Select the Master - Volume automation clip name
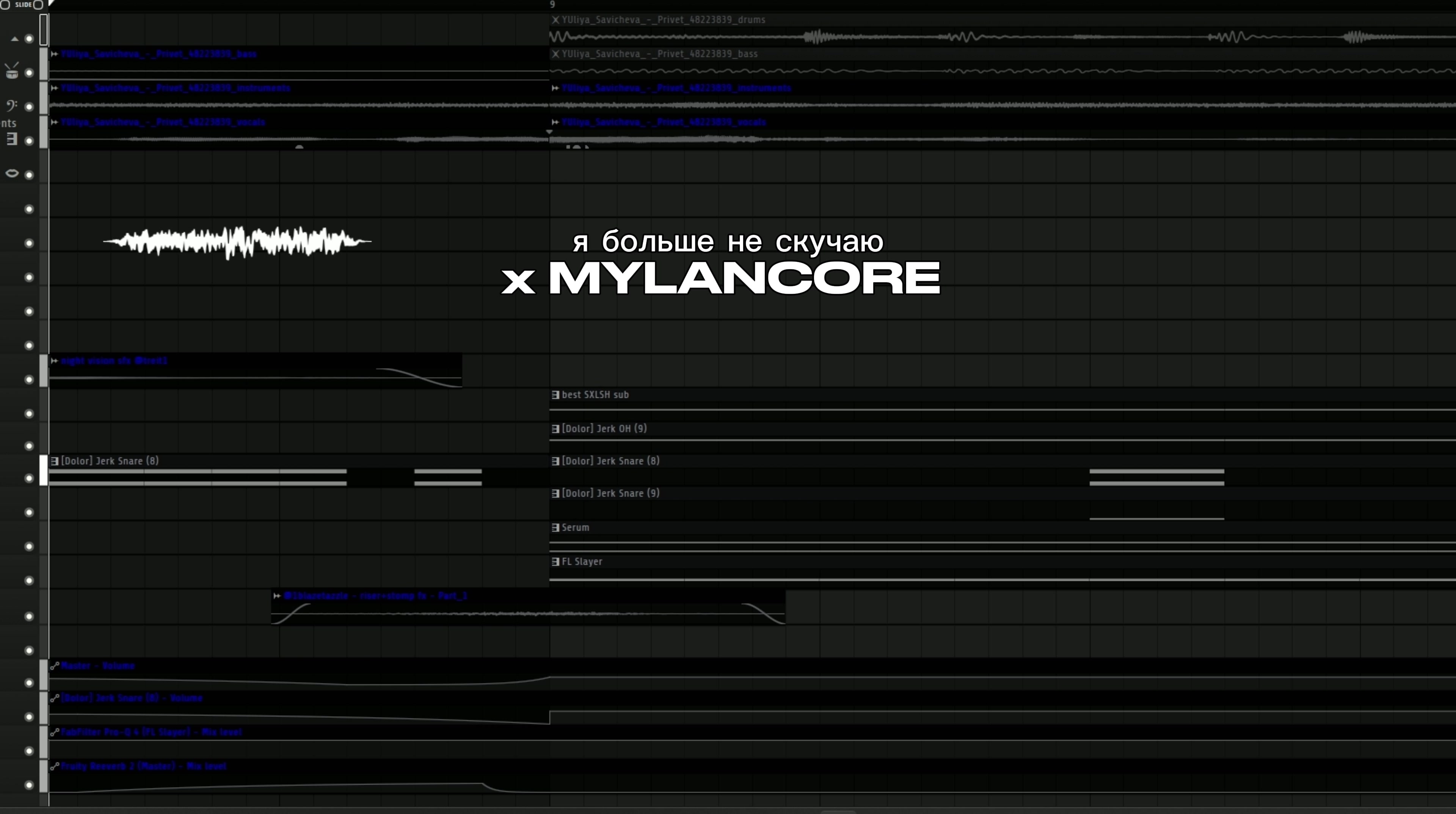 (98, 666)
